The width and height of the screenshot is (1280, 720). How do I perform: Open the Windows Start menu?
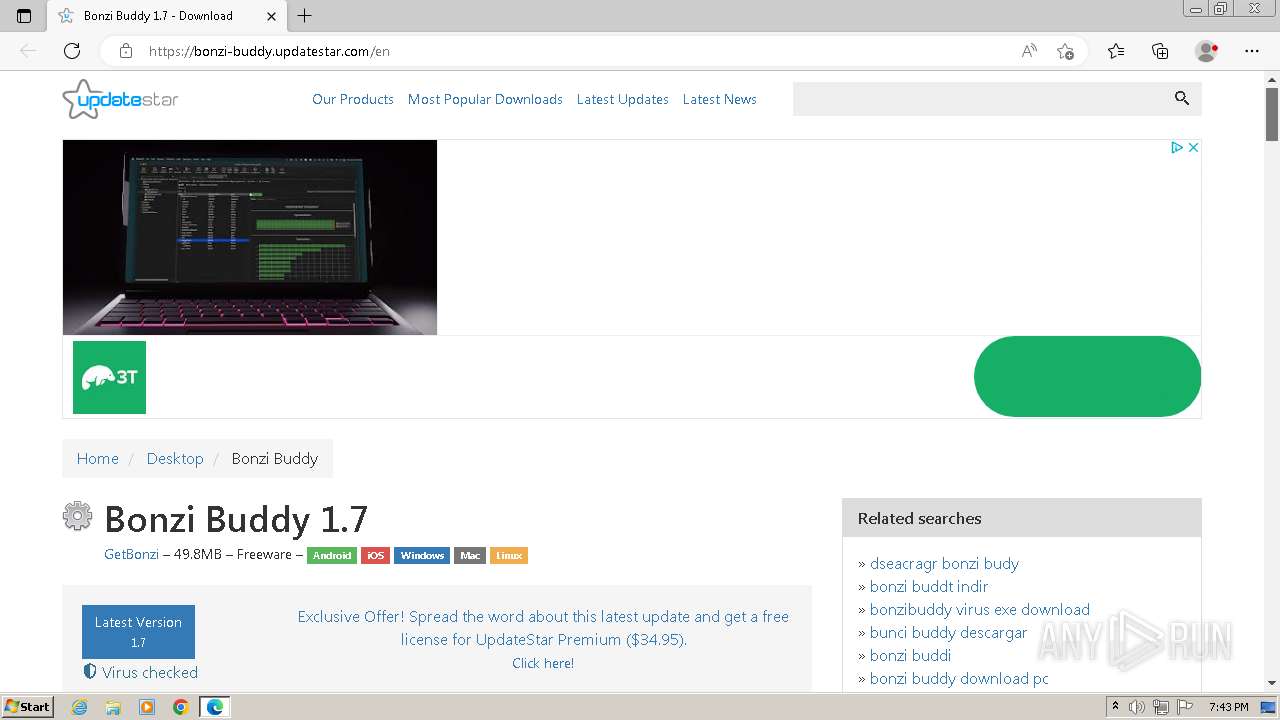pyautogui.click(x=28, y=707)
